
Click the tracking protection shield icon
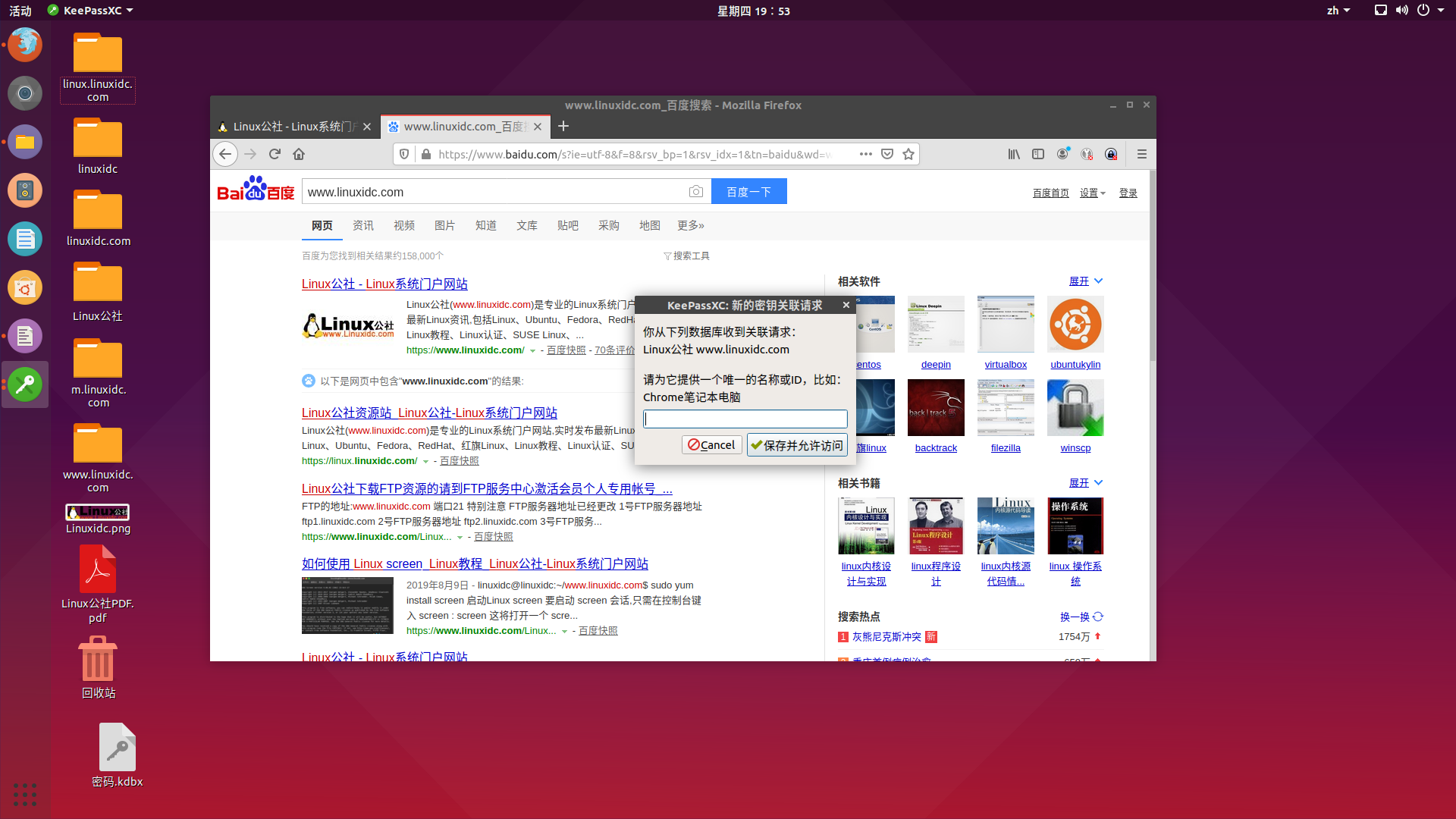pyautogui.click(x=403, y=154)
